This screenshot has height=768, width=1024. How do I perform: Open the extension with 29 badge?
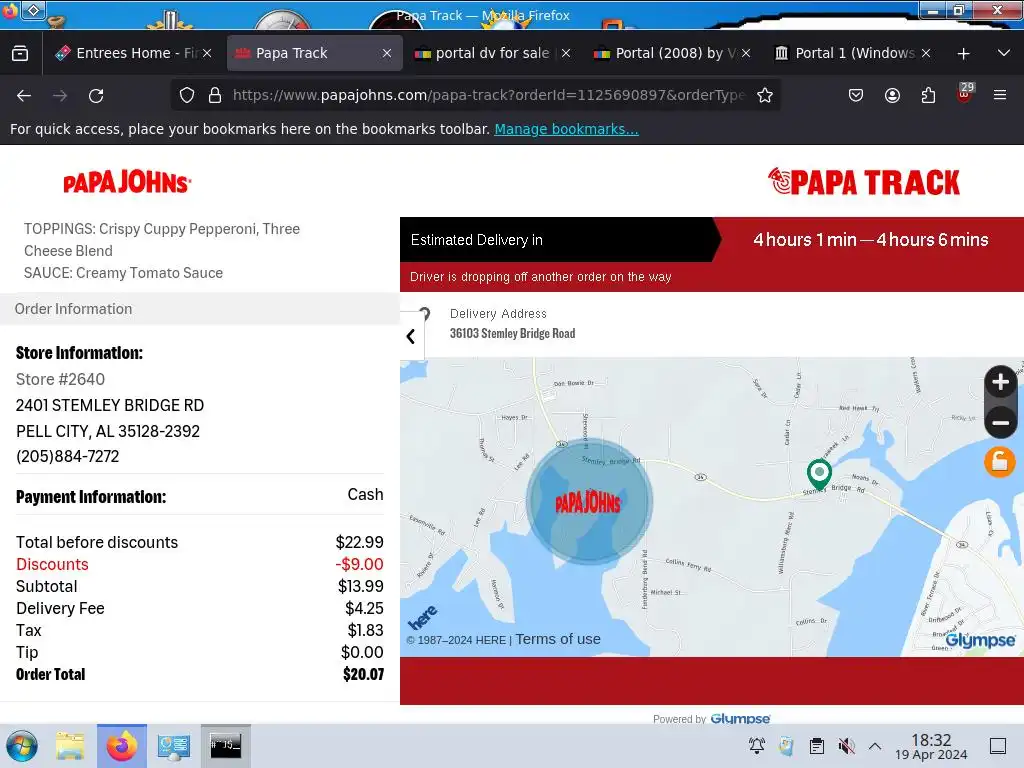point(965,93)
